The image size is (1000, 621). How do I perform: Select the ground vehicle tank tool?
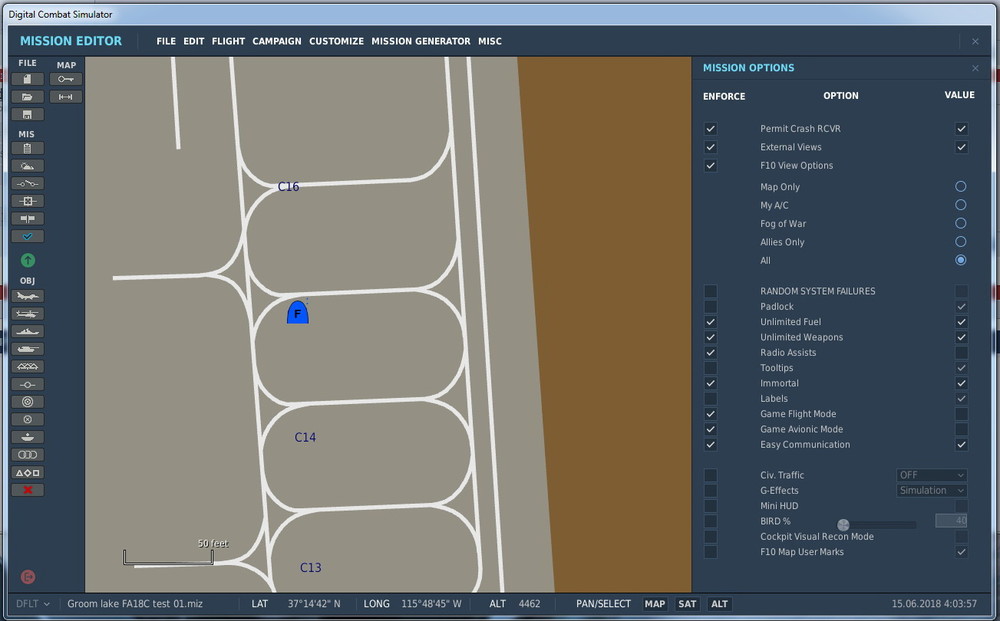click(27, 349)
